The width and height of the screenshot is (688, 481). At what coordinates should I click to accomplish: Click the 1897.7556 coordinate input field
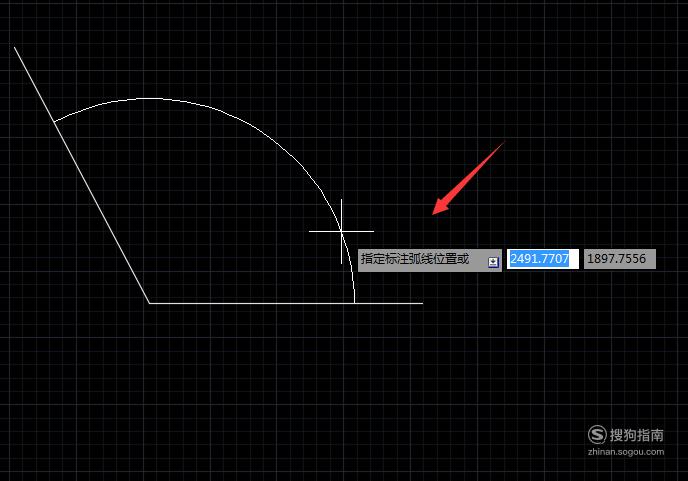(620, 259)
